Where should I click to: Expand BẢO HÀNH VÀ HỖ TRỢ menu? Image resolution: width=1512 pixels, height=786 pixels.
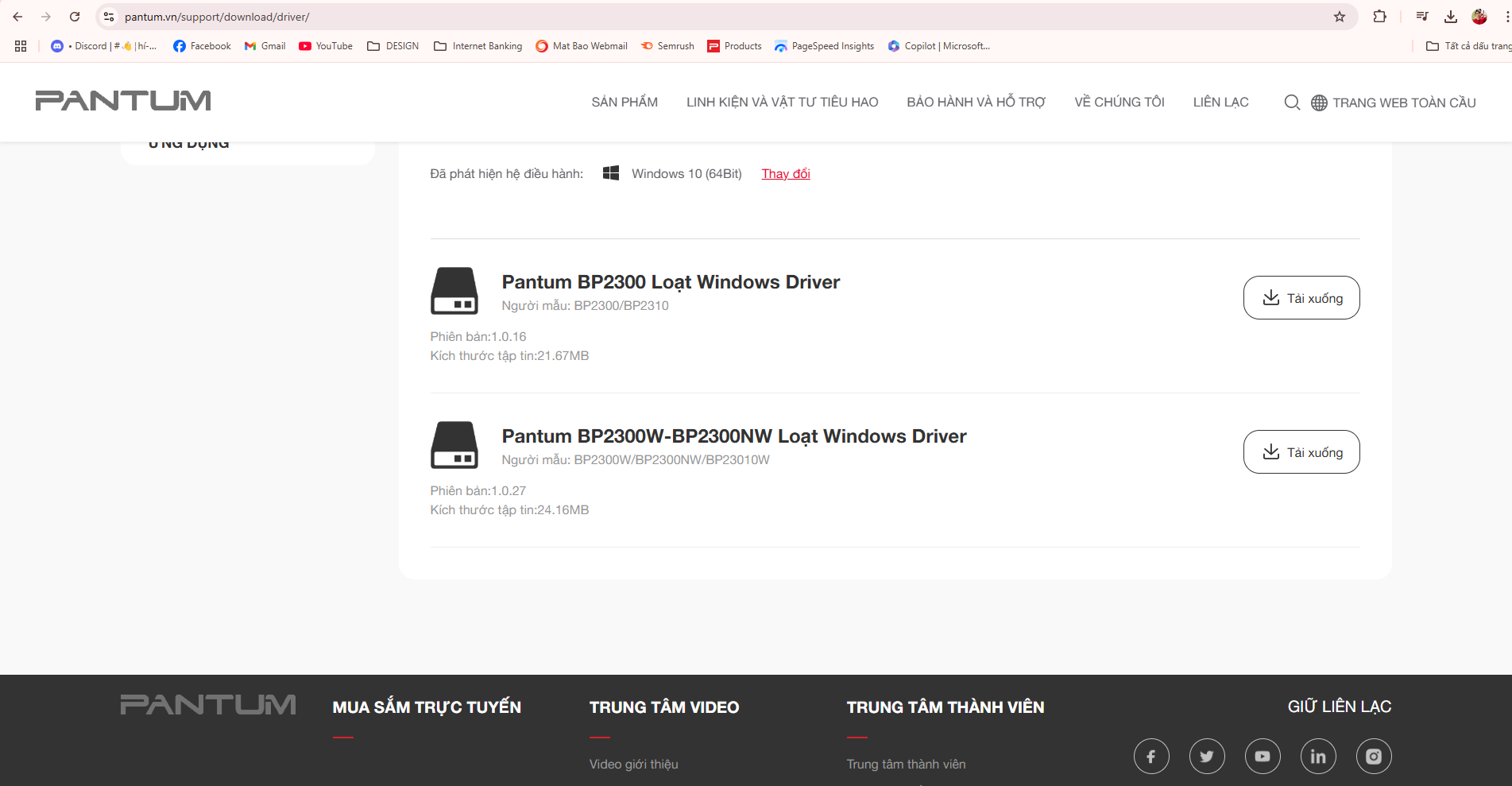tap(976, 103)
